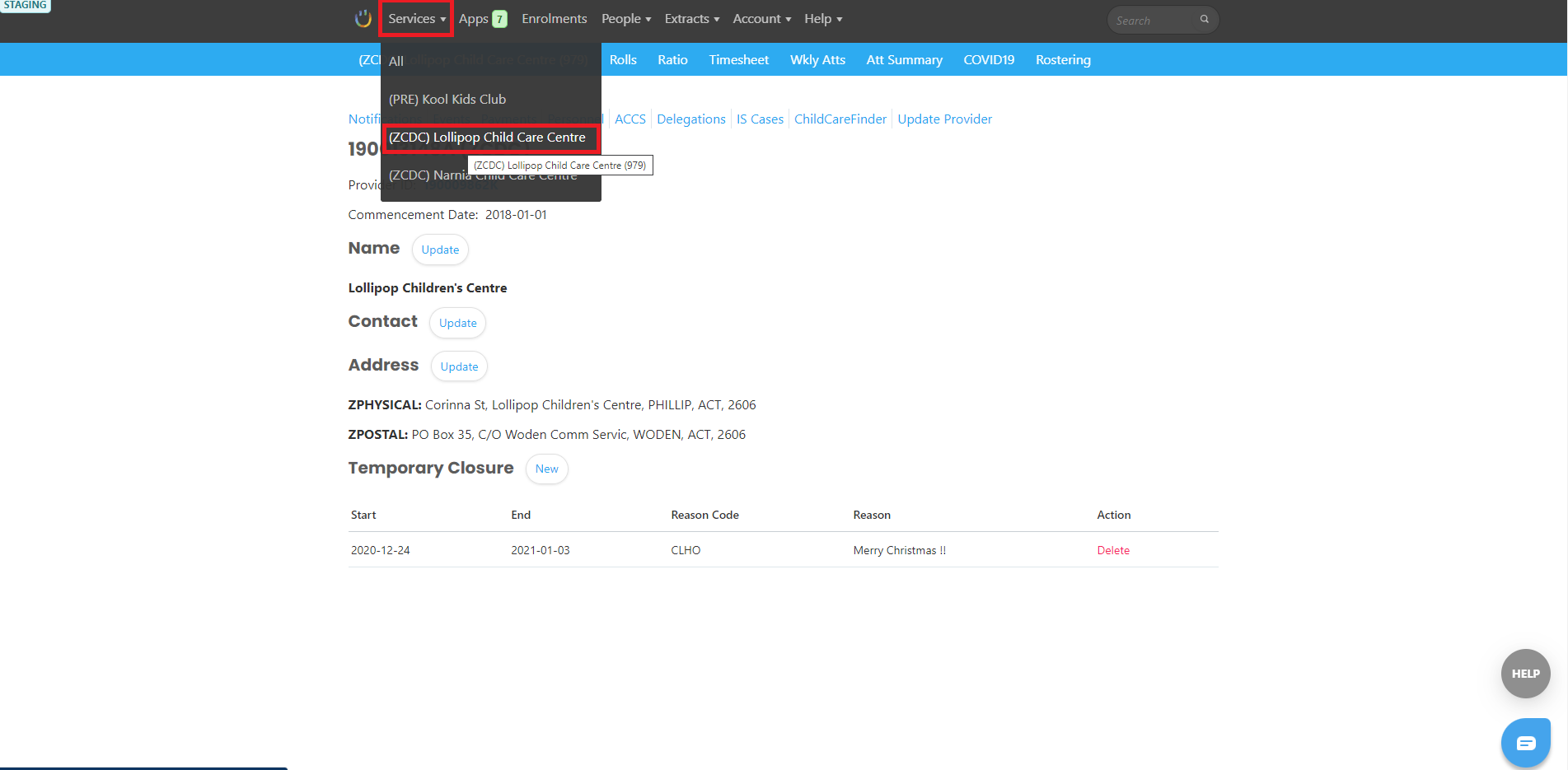This screenshot has height=770, width=1568.
Task: Open the COVID19 tab
Action: [x=989, y=60]
